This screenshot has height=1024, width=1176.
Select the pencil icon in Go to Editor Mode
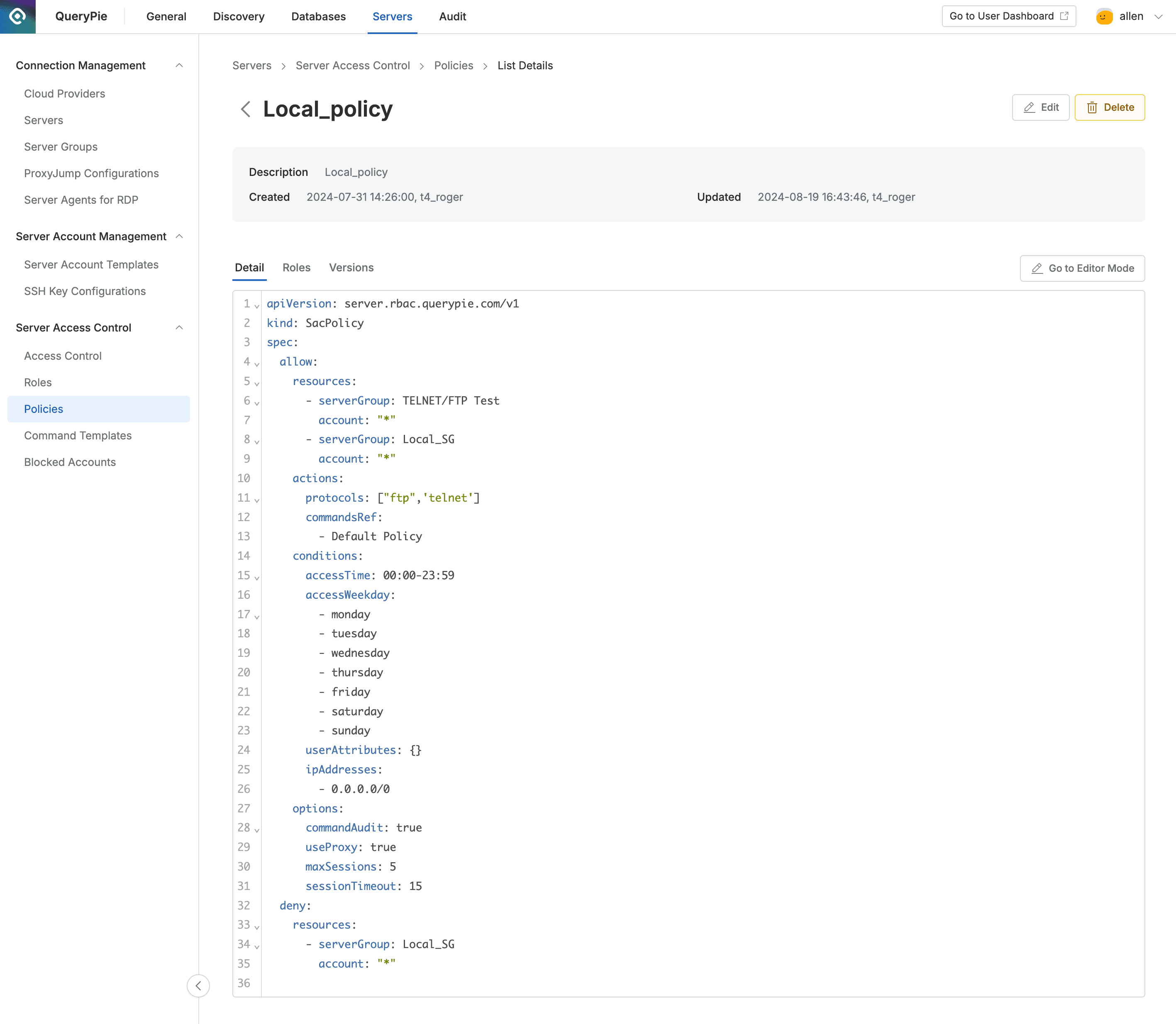pyautogui.click(x=1037, y=268)
